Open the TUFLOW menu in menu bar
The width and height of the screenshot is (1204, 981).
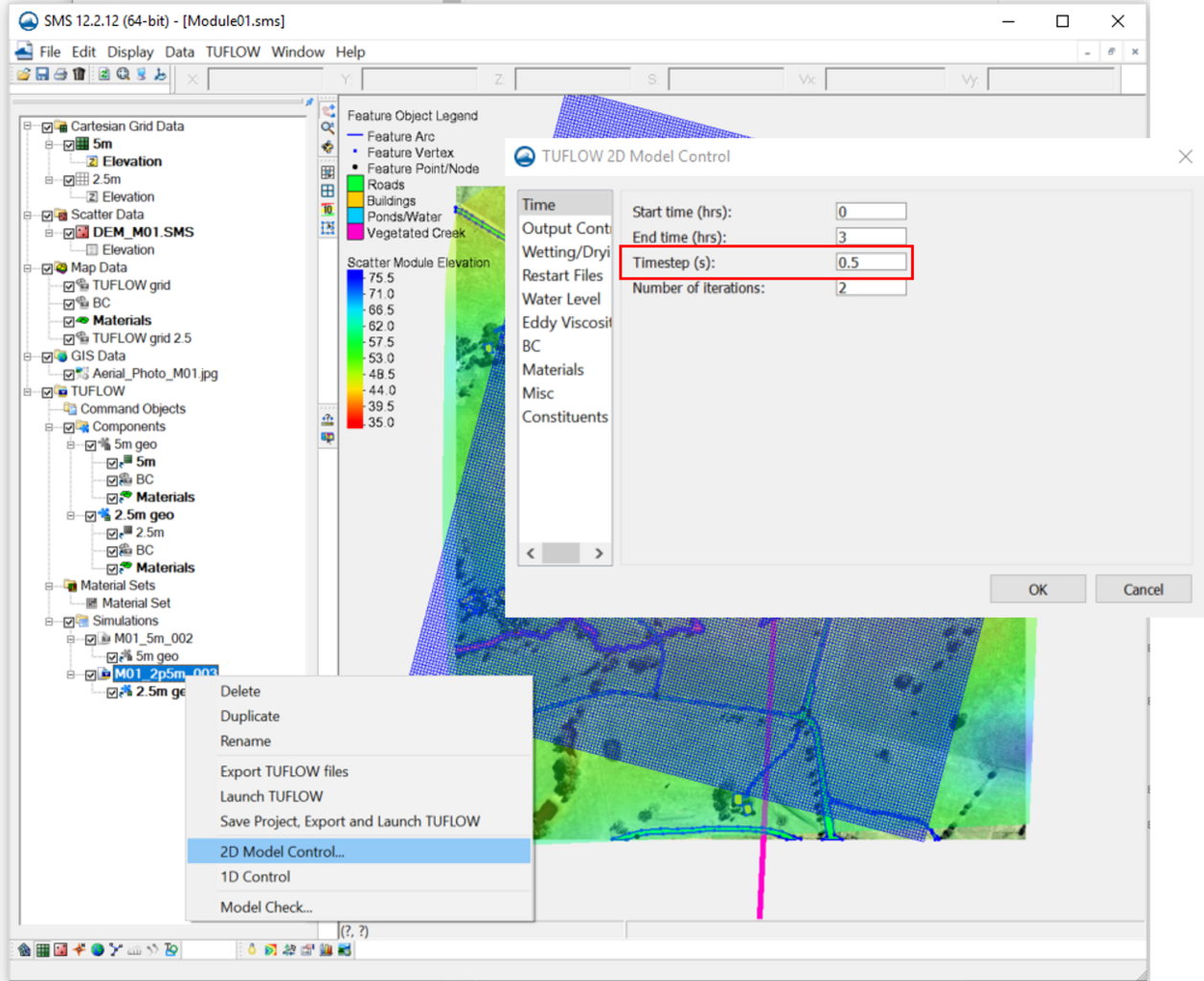(x=233, y=52)
